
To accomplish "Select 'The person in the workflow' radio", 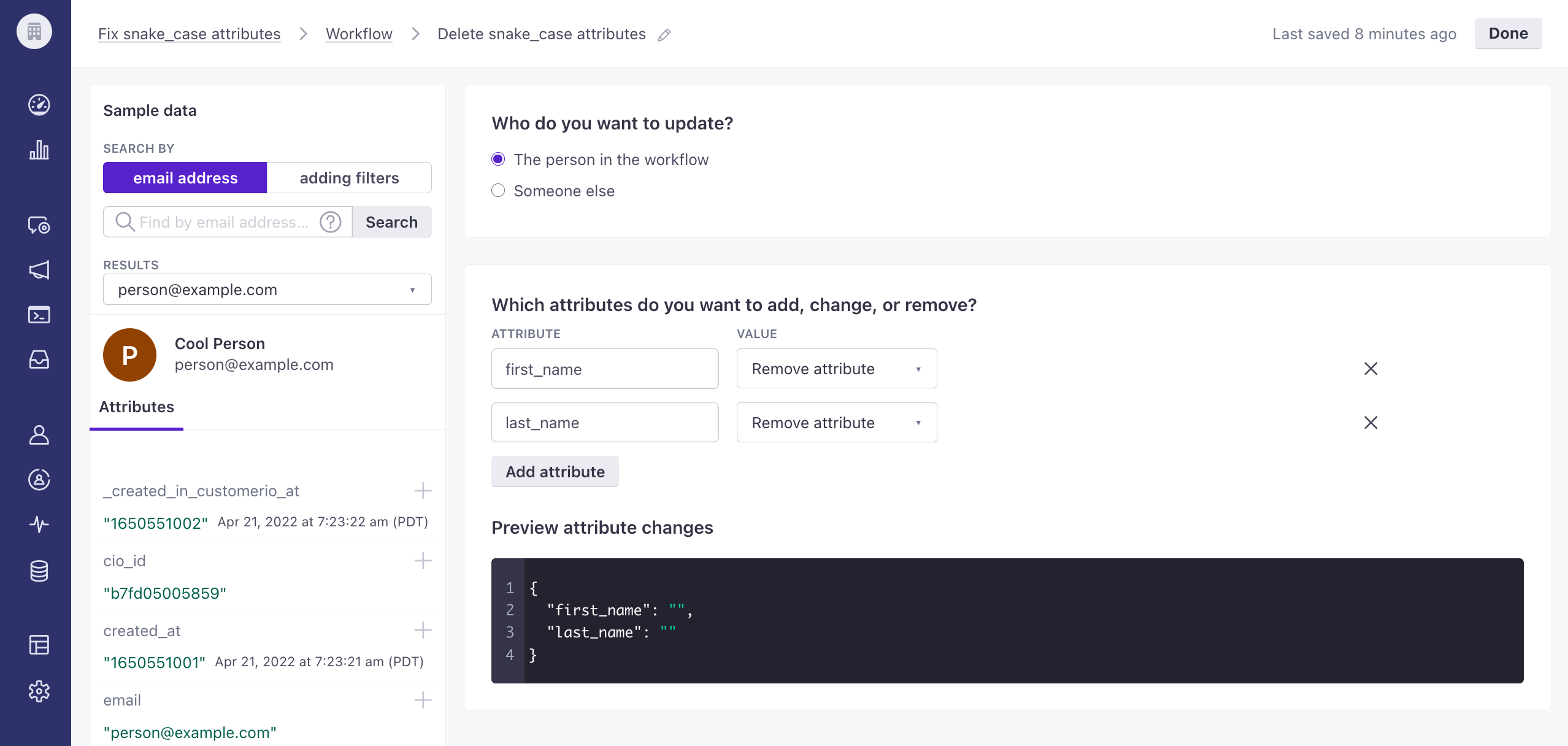I will pyautogui.click(x=498, y=160).
